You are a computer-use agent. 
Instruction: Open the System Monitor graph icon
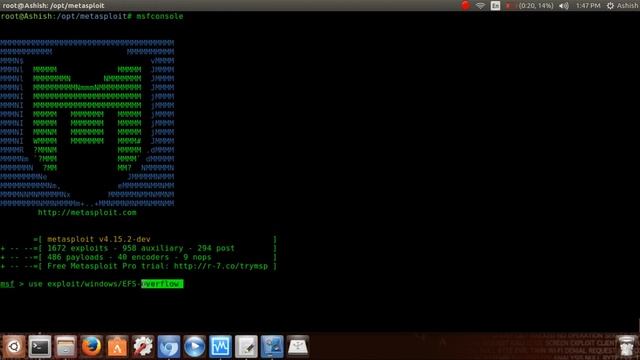click(220, 347)
